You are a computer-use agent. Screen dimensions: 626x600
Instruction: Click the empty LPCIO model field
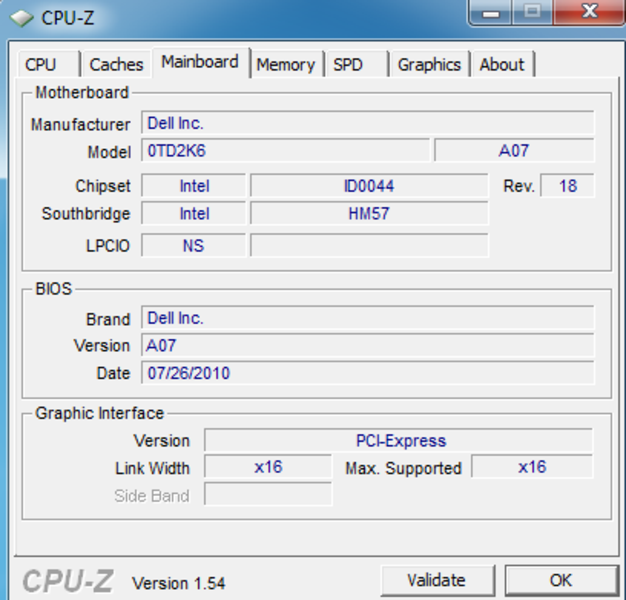point(369,245)
